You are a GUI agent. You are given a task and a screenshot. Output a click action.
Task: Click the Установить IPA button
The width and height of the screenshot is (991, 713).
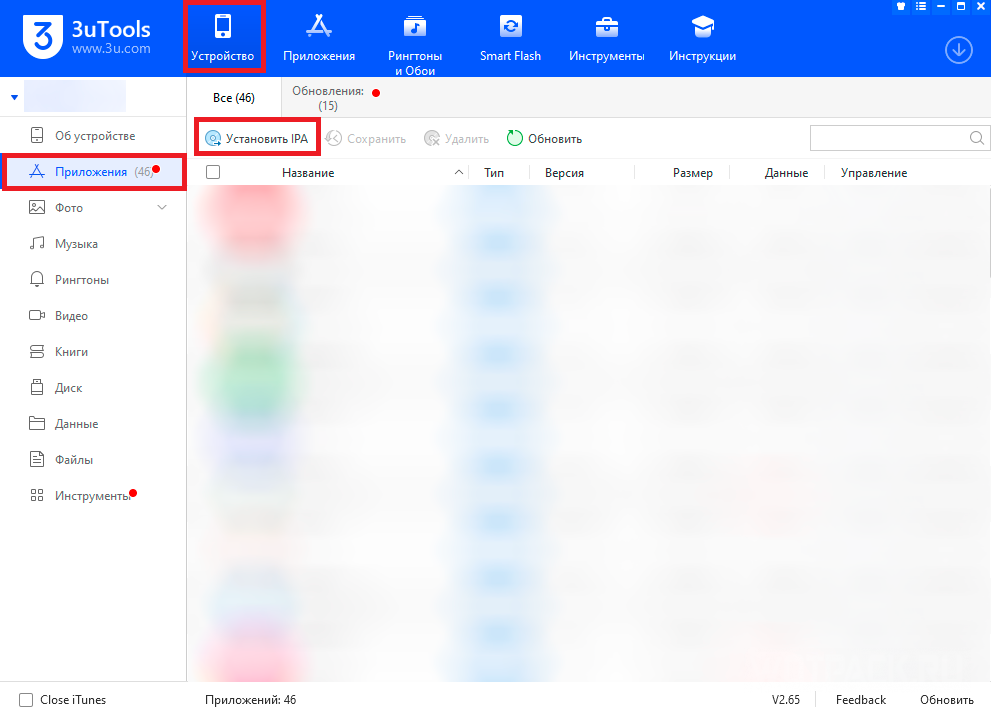256,139
